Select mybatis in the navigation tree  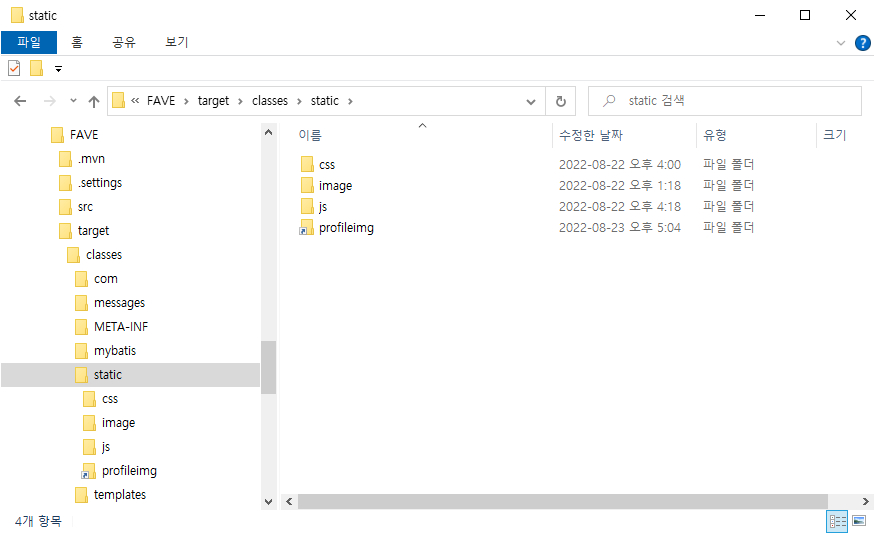coord(114,351)
